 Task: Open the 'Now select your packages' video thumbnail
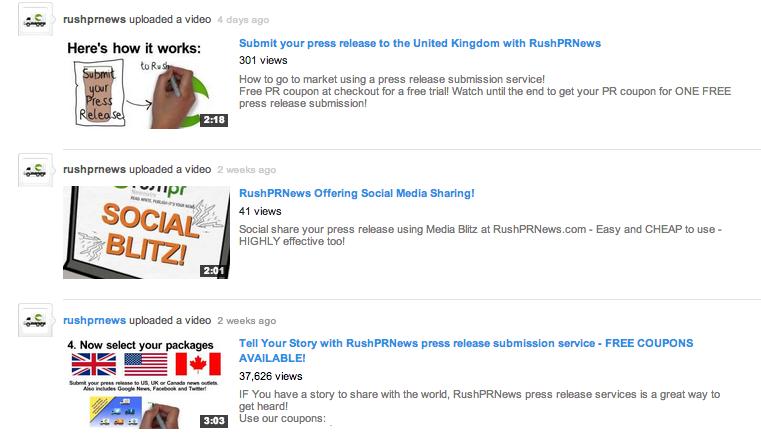[146, 383]
